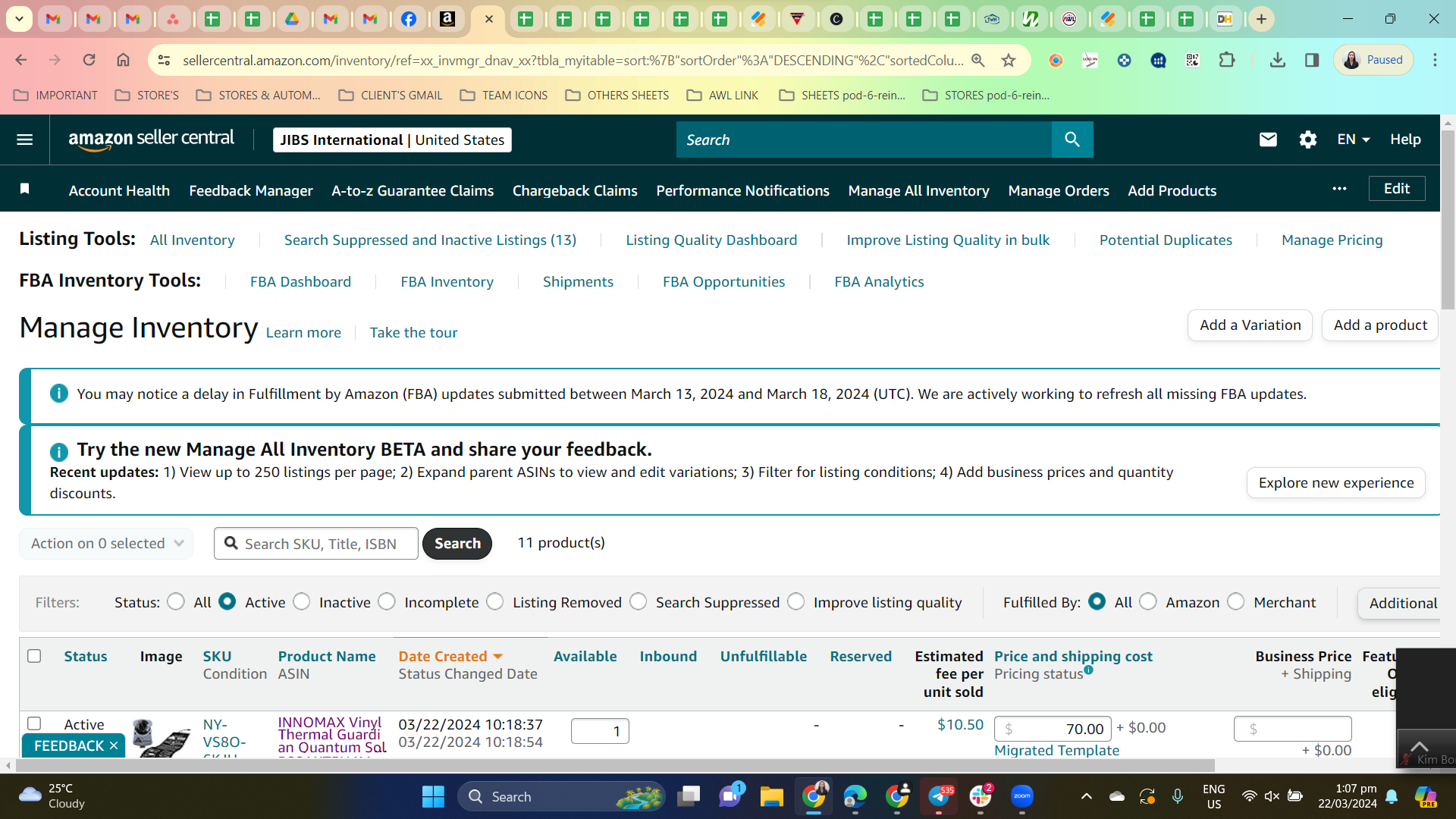Viewport: 1456px width, 819px height.
Task: Open Performance Notifications
Action: [742, 190]
